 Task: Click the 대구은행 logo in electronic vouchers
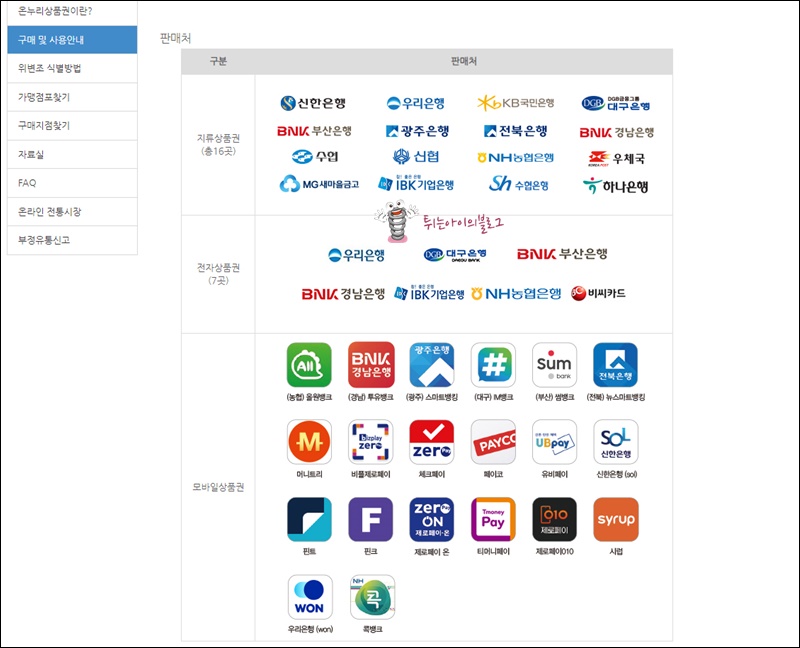point(455,255)
